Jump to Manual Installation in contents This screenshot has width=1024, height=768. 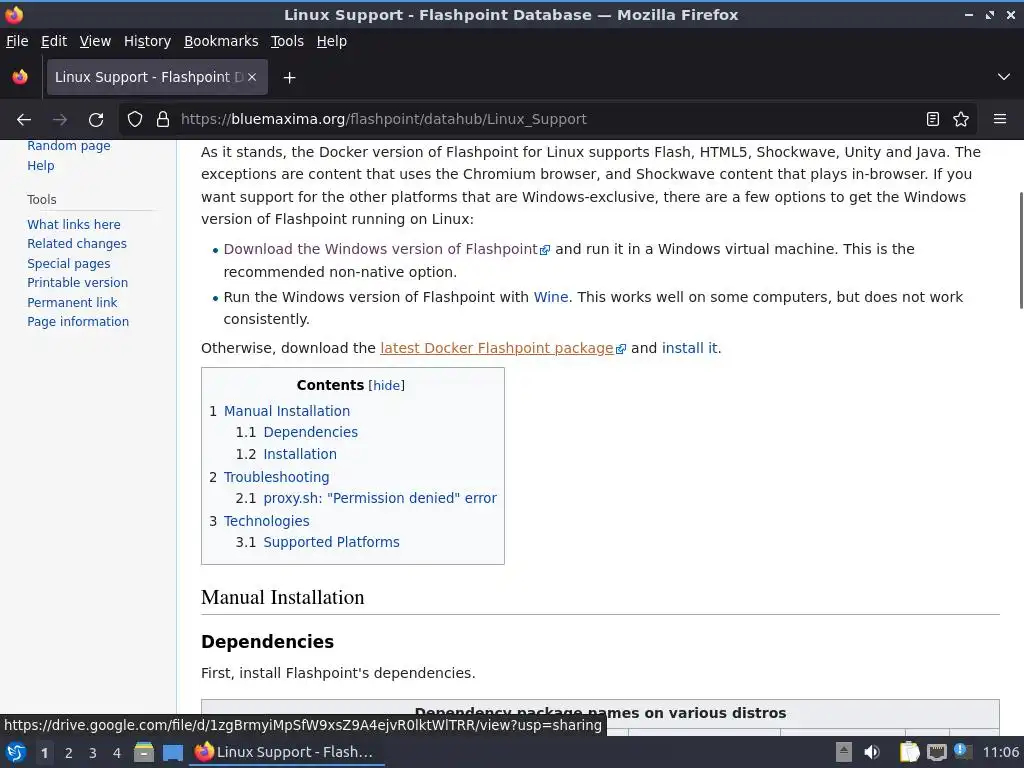tap(287, 411)
